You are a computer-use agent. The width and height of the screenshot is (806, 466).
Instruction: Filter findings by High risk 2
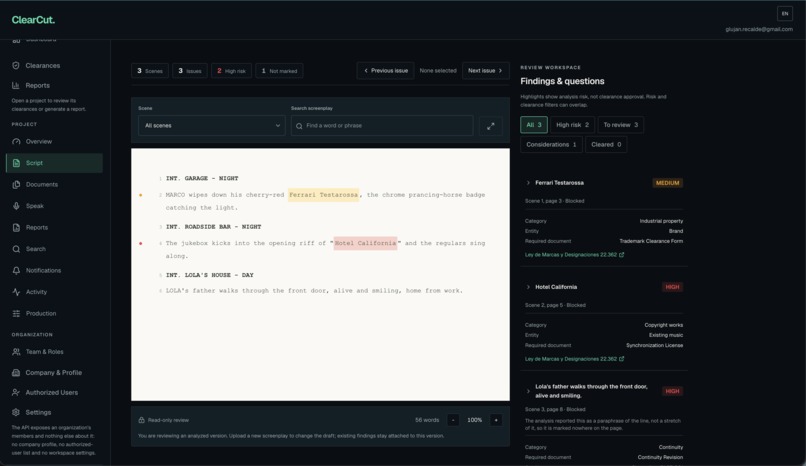(x=572, y=125)
